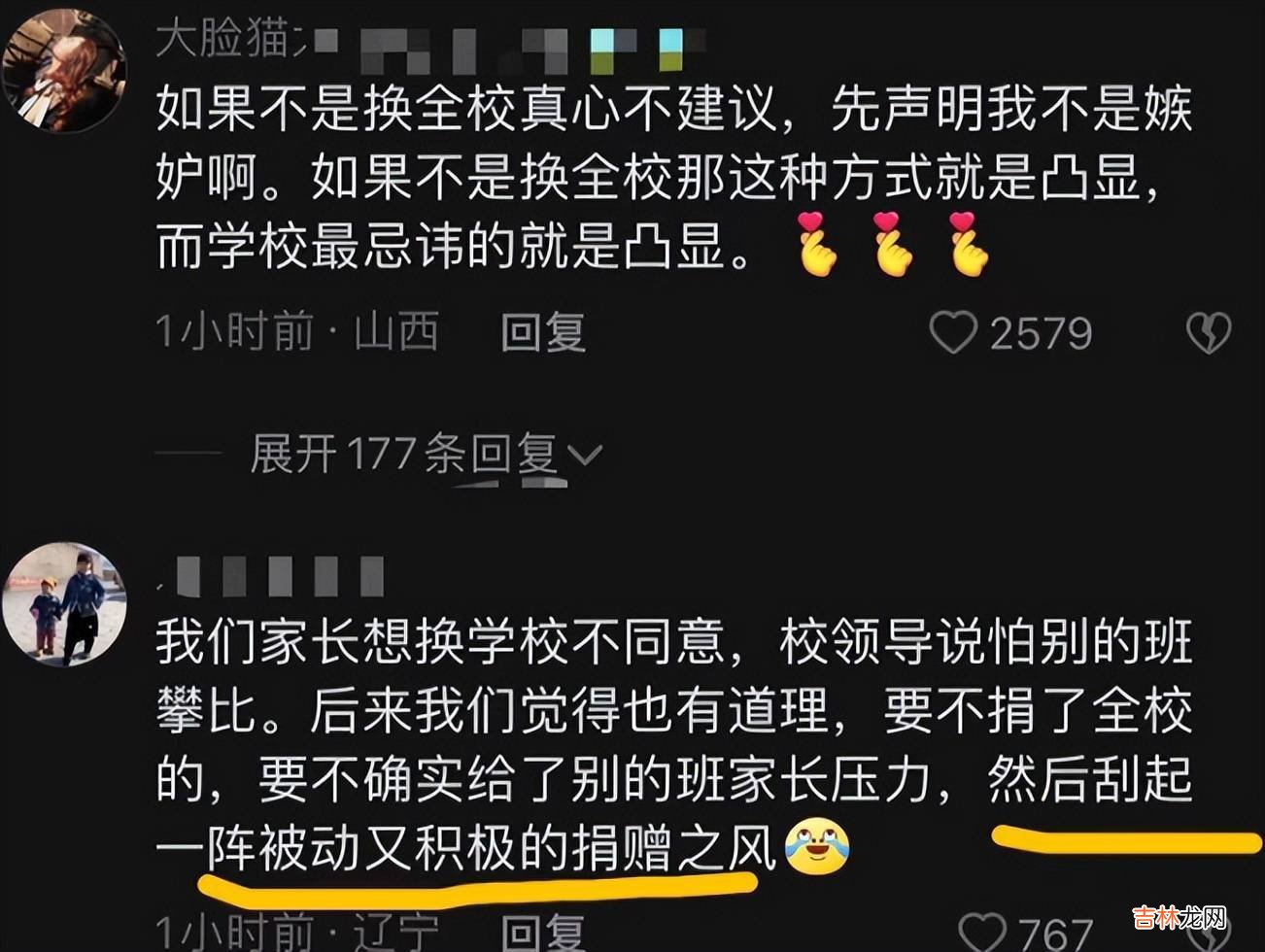The image size is (1265, 952).
Task: Select the comment beginning 如果不是换全校真心不建议
Action: pyautogui.click(x=674, y=177)
